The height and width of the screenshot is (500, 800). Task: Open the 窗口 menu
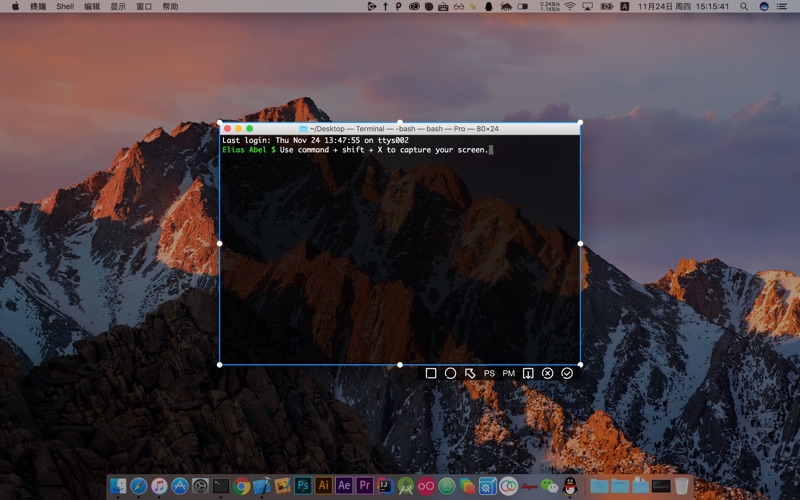(144, 7)
